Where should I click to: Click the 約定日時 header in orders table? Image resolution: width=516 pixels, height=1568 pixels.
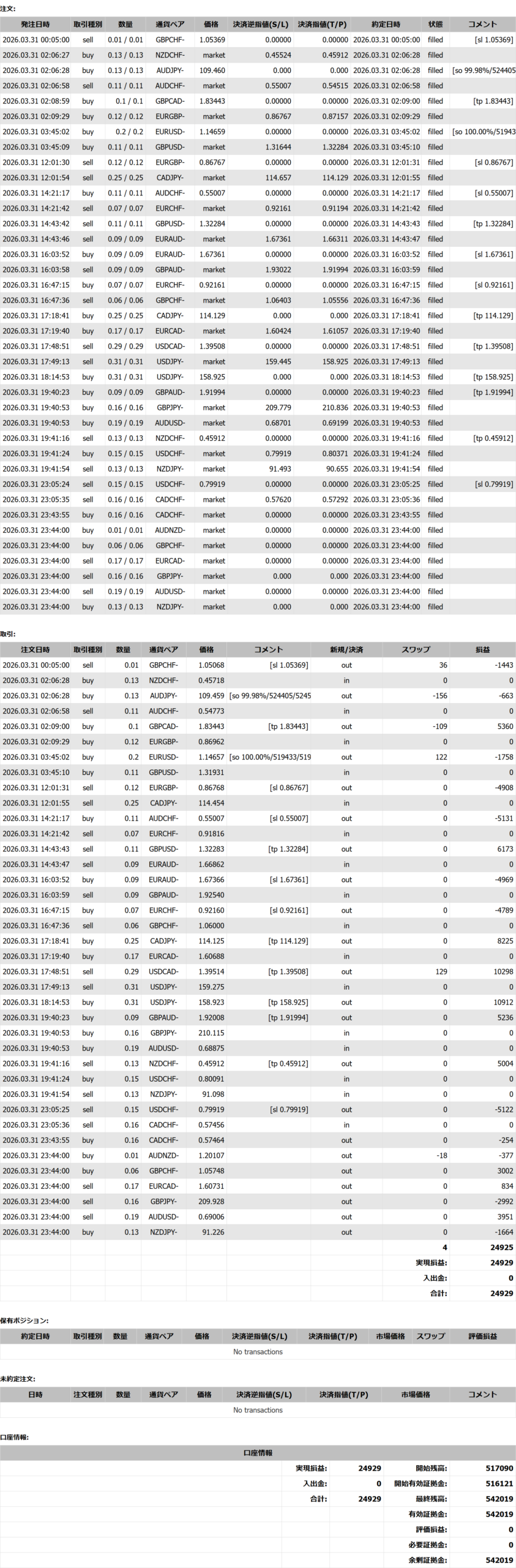click(386, 24)
